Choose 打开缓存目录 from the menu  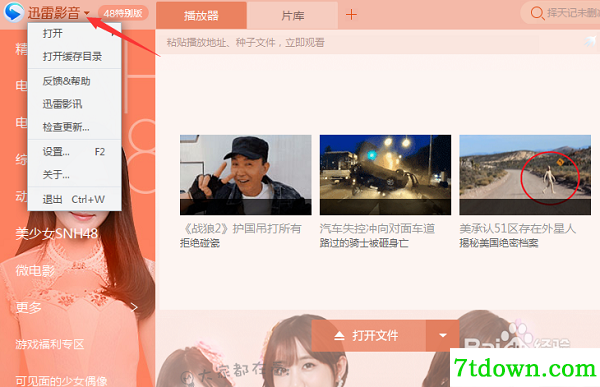coord(75,57)
